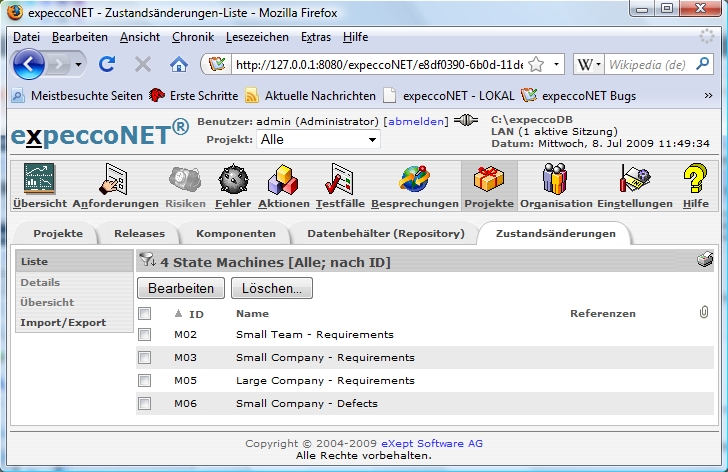Check the box for M02 row
The width and height of the screenshot is (728, 472).
pyautogui.click(x=145, y=335)
